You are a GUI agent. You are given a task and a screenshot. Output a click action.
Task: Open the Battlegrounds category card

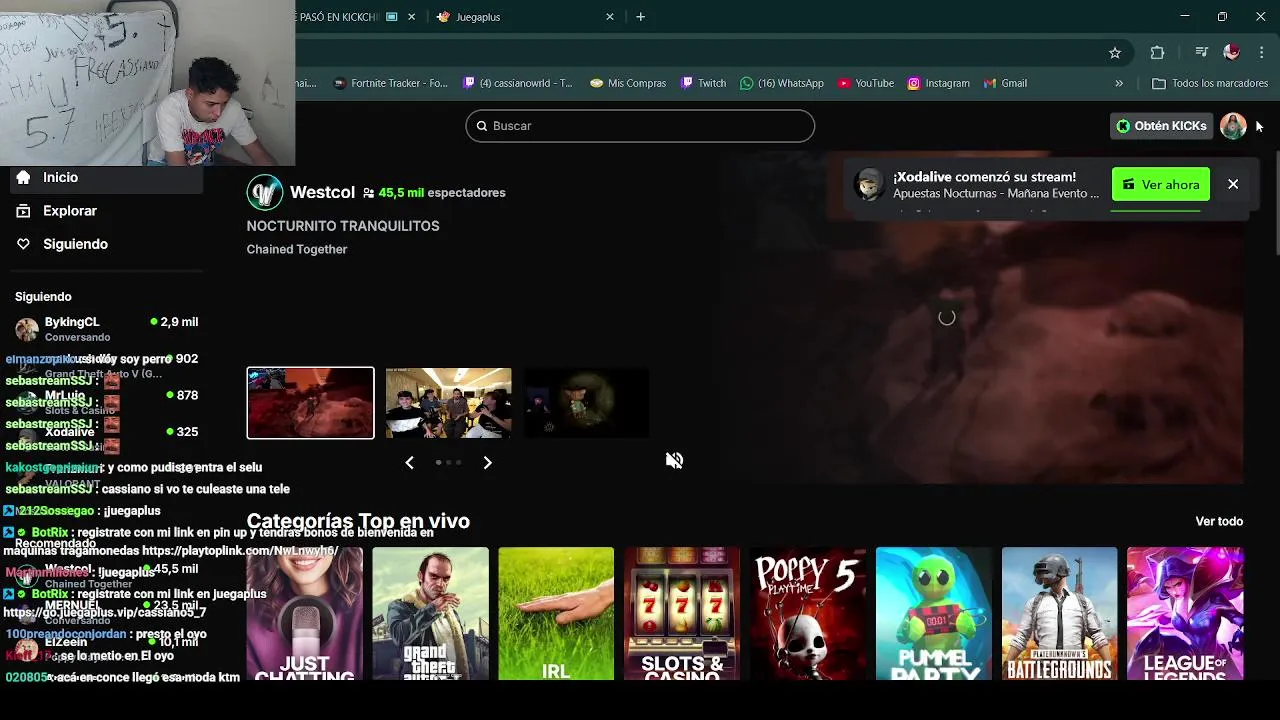coord(1059,614)
